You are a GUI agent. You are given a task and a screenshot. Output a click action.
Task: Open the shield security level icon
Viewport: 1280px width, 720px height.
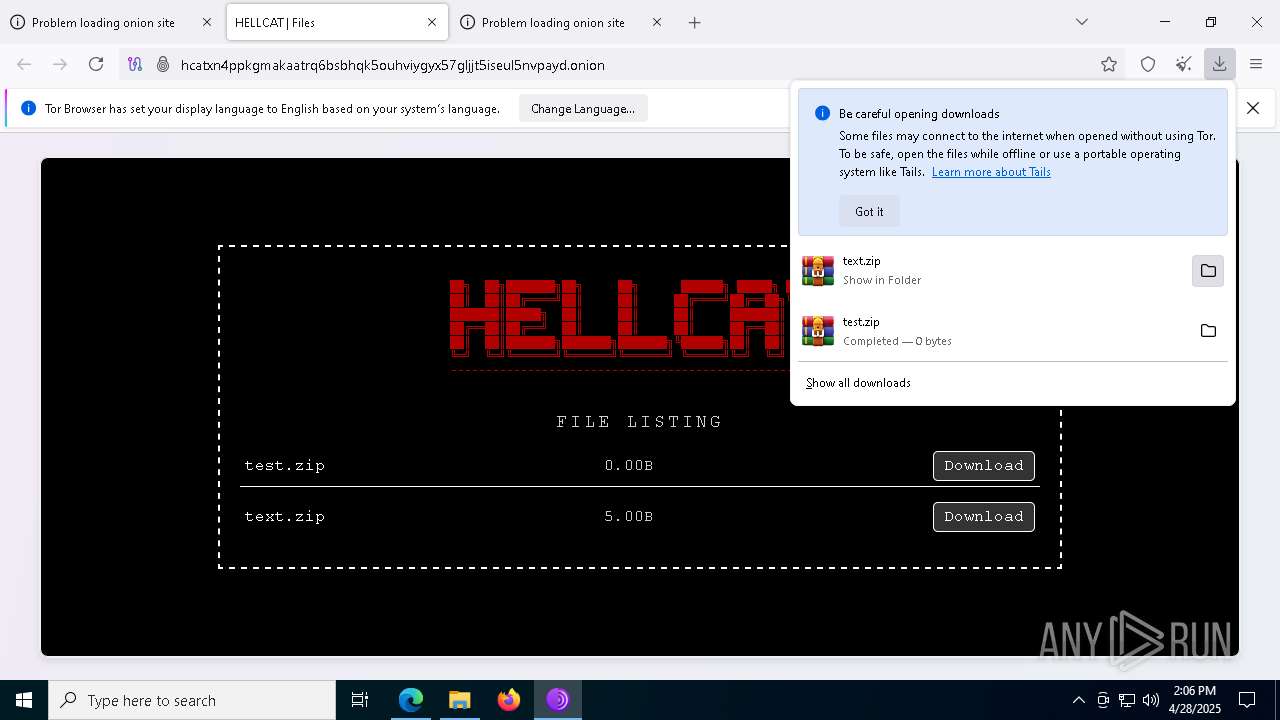pyautogui.click(x=1148, y=64)
